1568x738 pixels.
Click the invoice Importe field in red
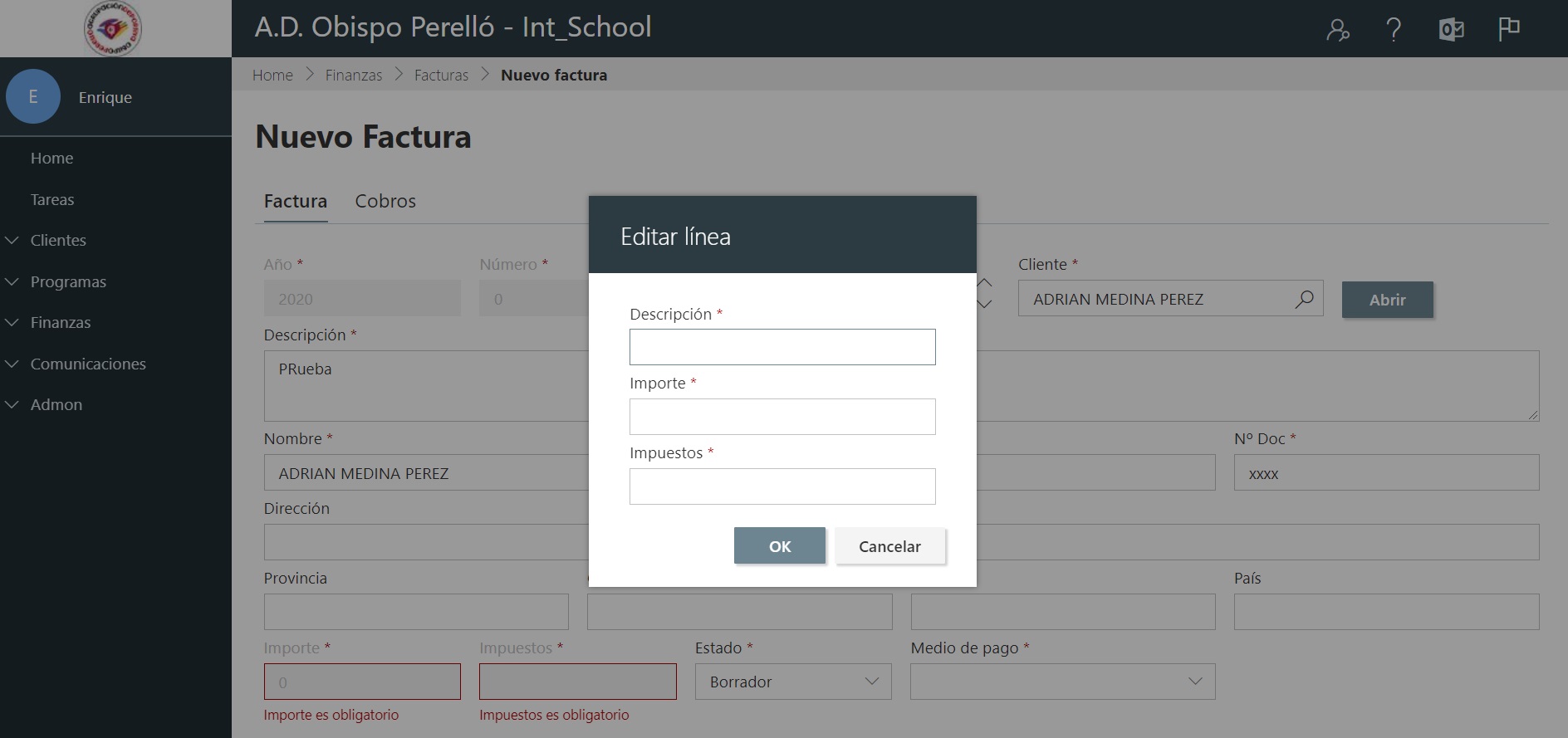coord(362,682)
